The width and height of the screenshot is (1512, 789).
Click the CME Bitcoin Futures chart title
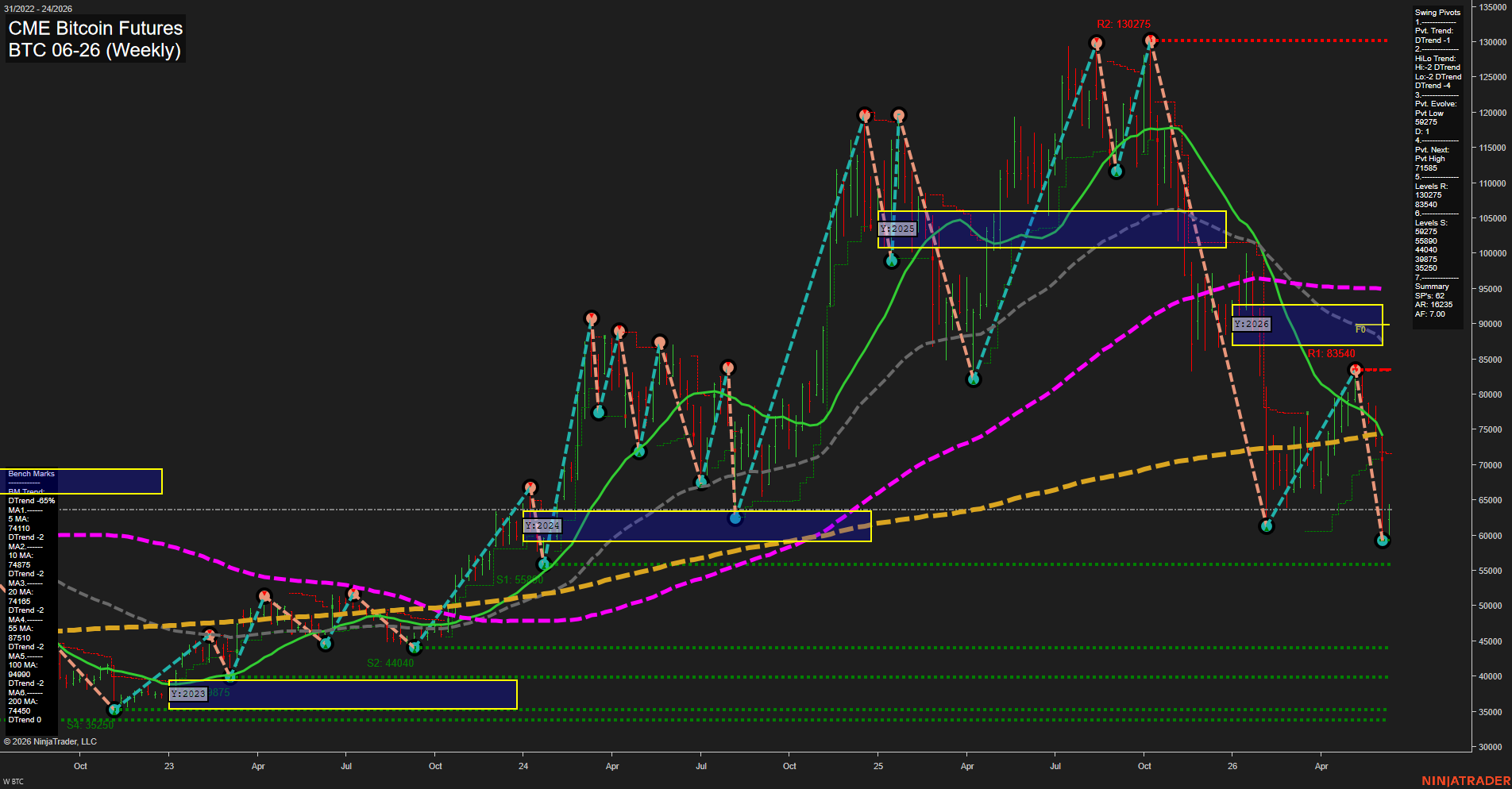tap(95, 28)
